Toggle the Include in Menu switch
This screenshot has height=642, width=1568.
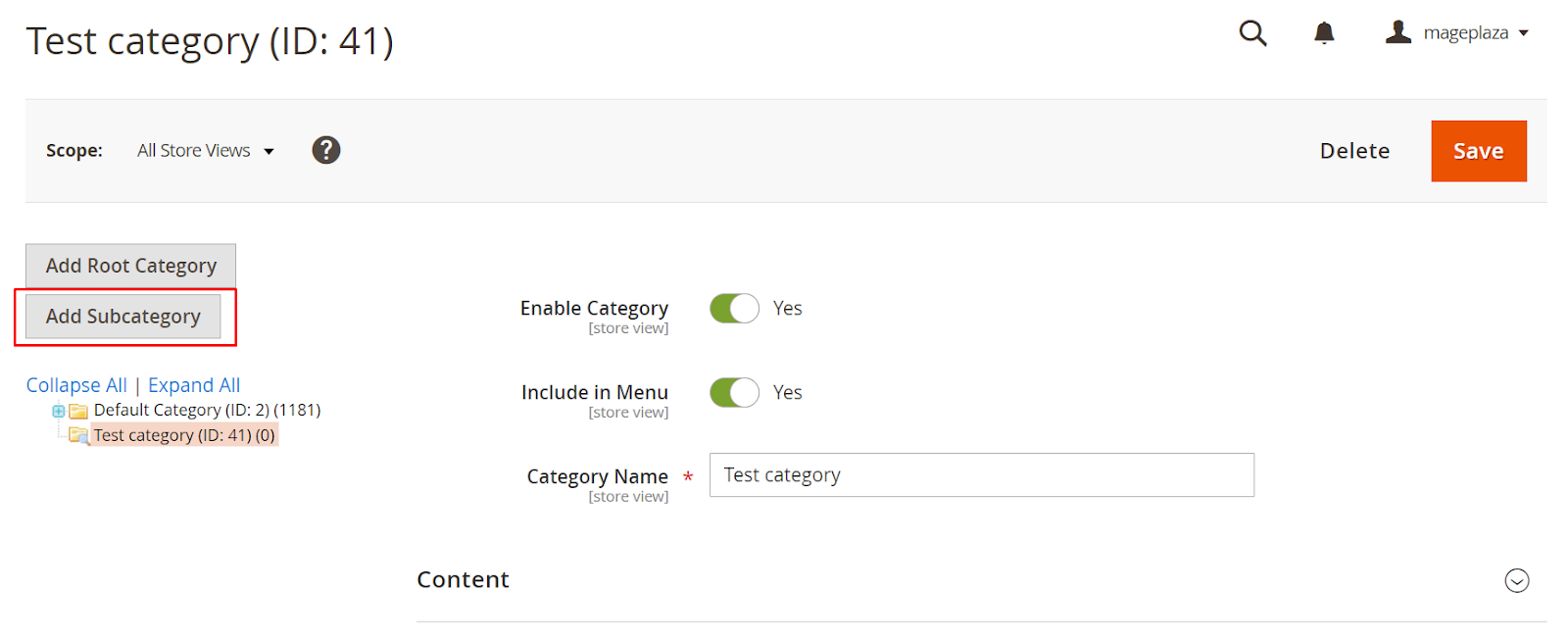(734, 393)
